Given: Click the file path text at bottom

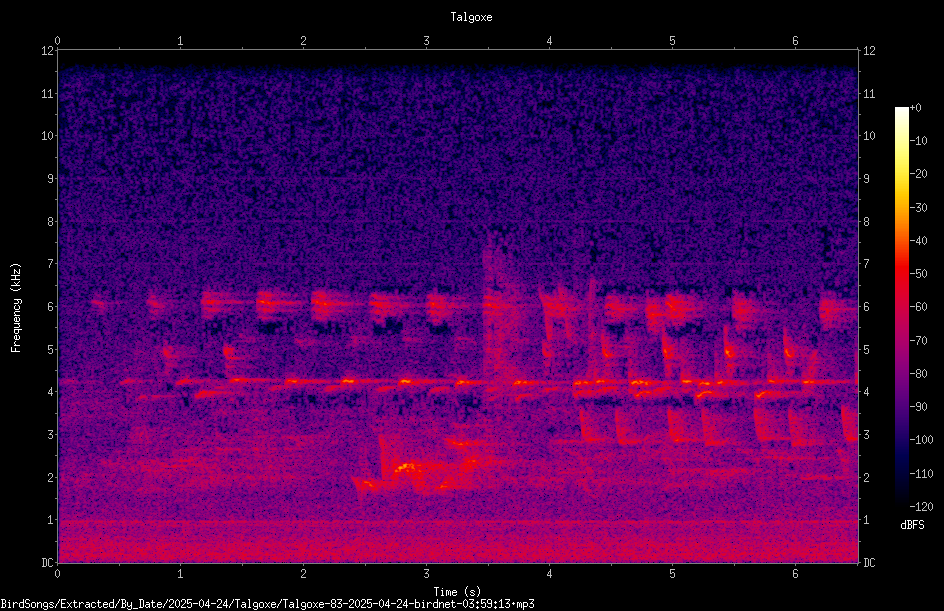Looking at the screenshot, I should coord(267,604).
